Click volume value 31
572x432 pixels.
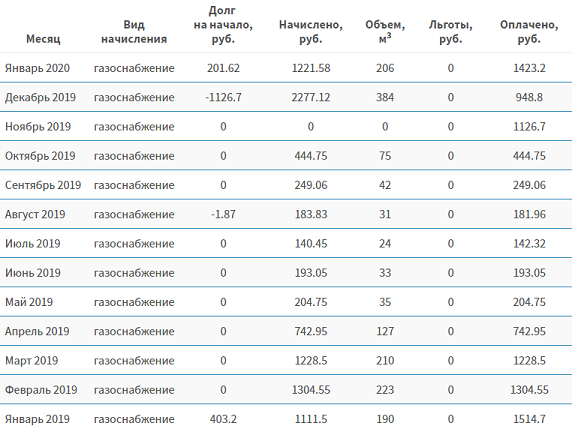[x=385, y=214]
